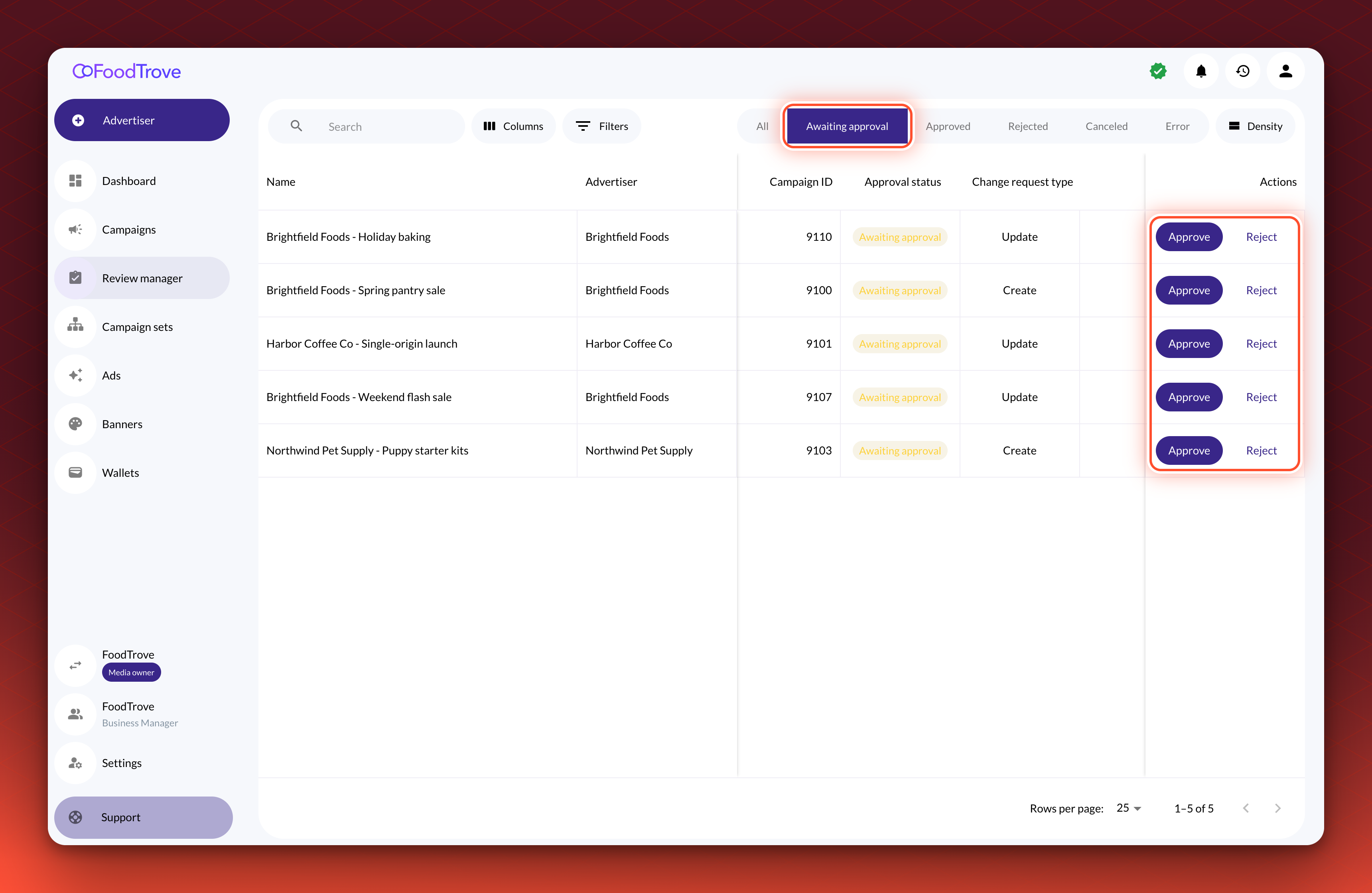1372x893 pixels.
Task: Click the Filters lines icon
Action: pos(583,126)
